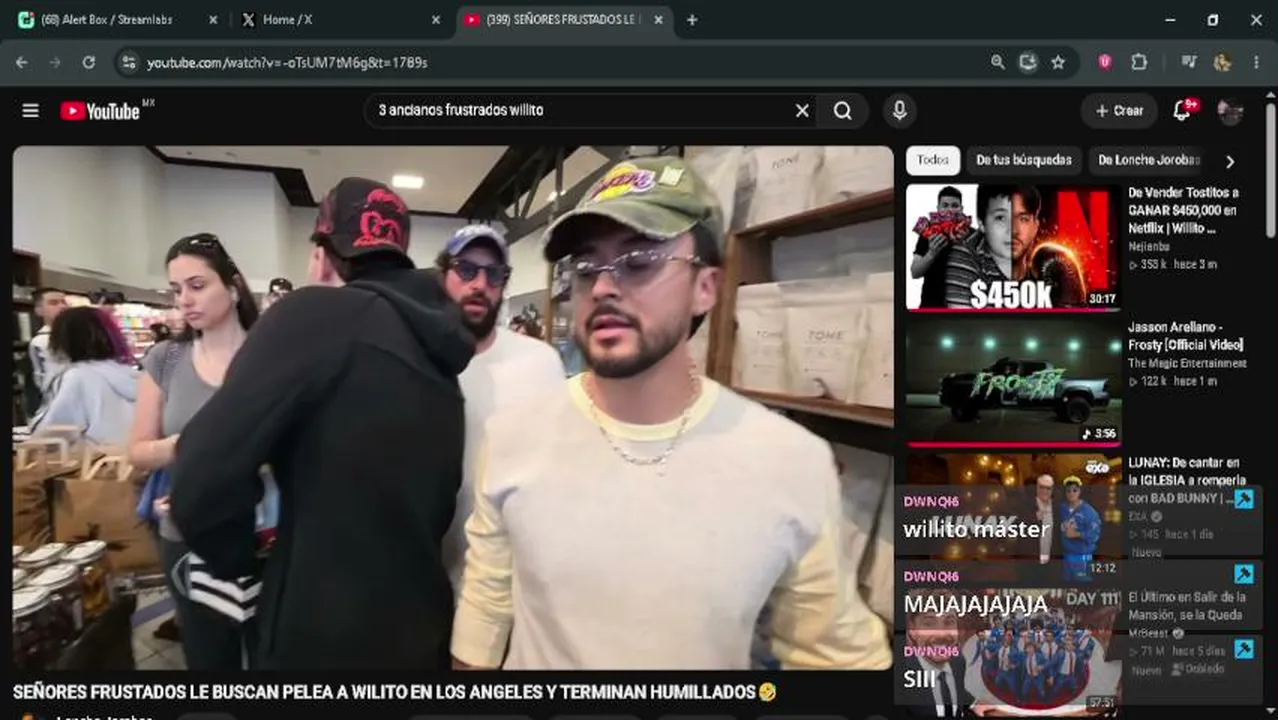The height and width of the screenshot is (720, 1278).
Task: Close the Home / X tab
Action: 436,20
